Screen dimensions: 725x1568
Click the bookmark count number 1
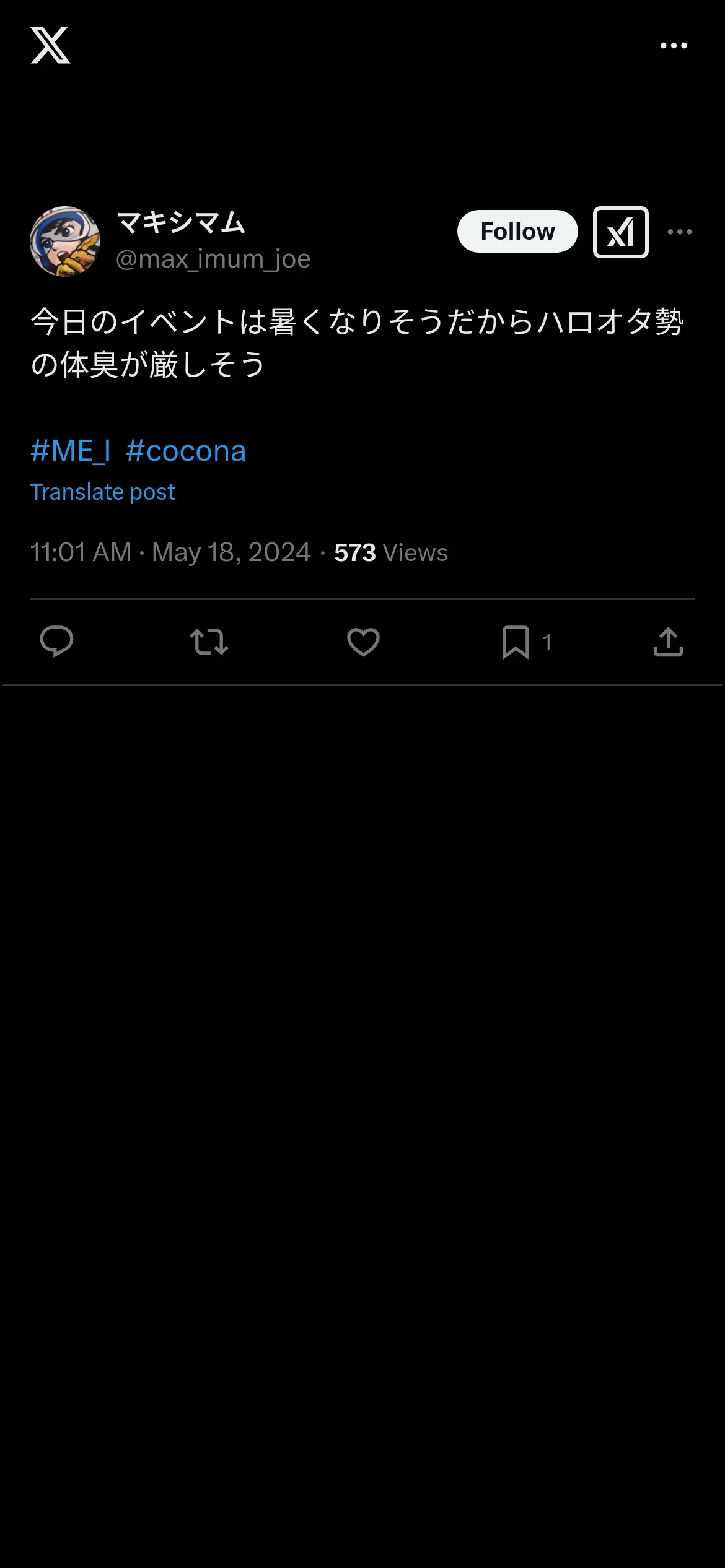pyautogui.click(x=547, y=643)
